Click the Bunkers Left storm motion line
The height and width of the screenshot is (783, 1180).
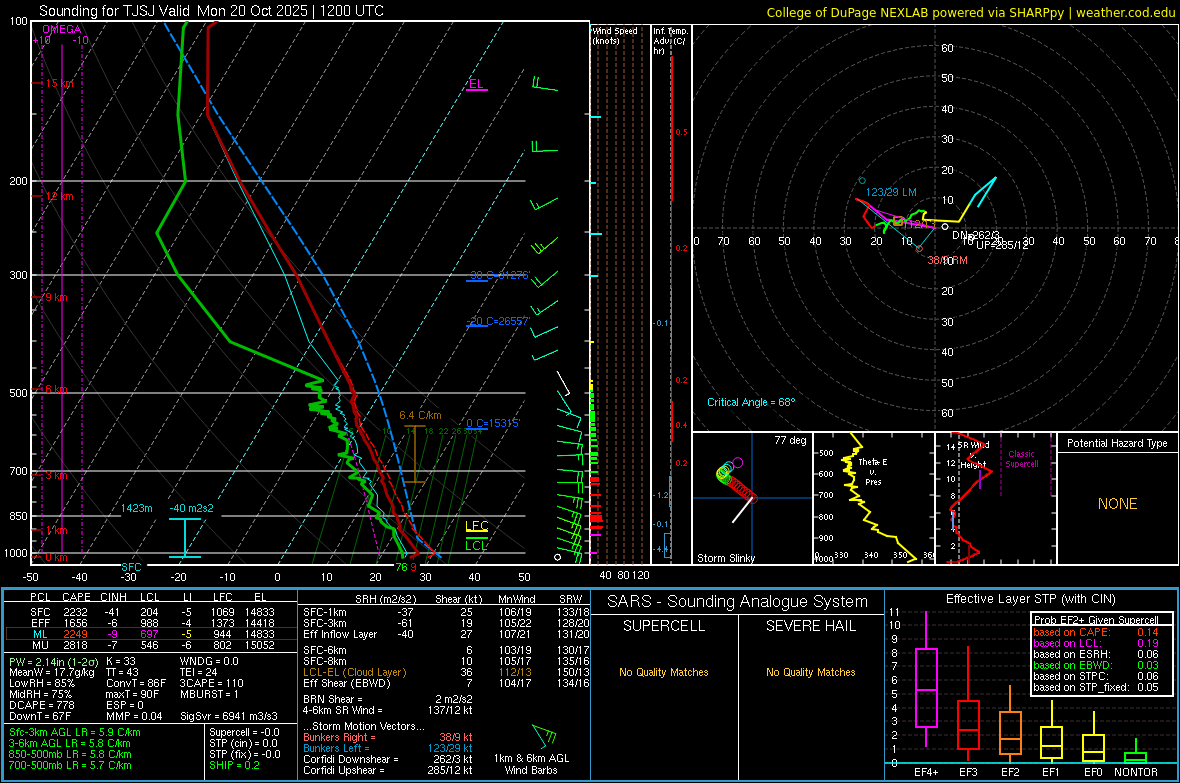(388, 748)
